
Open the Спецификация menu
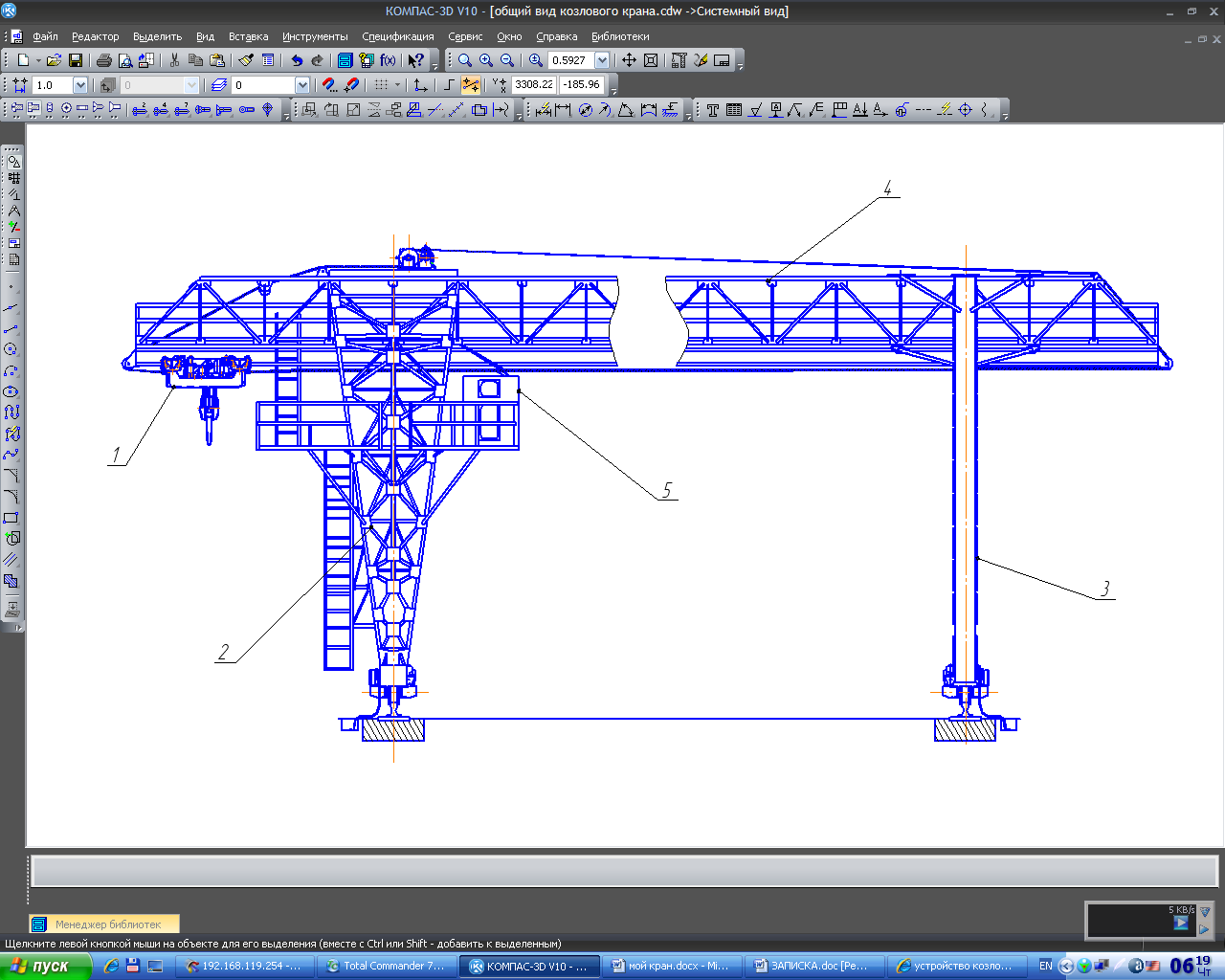coord(397,36)
